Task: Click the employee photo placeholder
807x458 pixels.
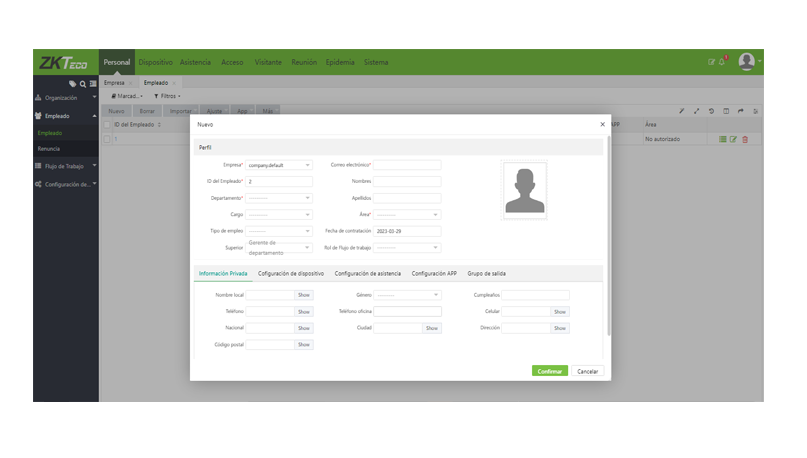Action: pos(525,191)
